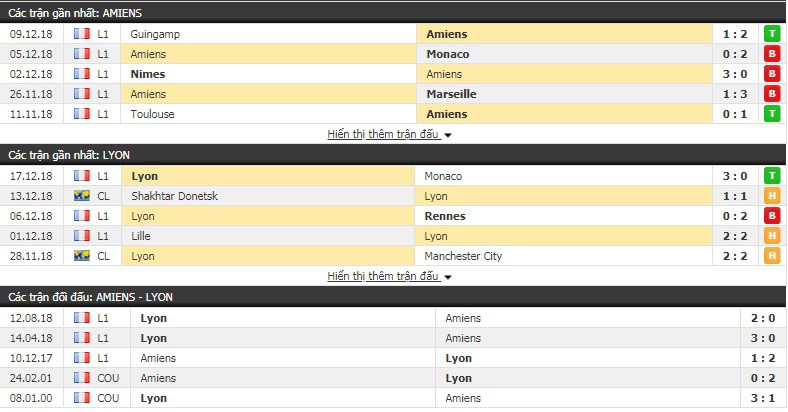This screenshot has width=788, height=412.
Task: Click the orange H badge for Lyon-Manchester City
Action: click(772, 256)
